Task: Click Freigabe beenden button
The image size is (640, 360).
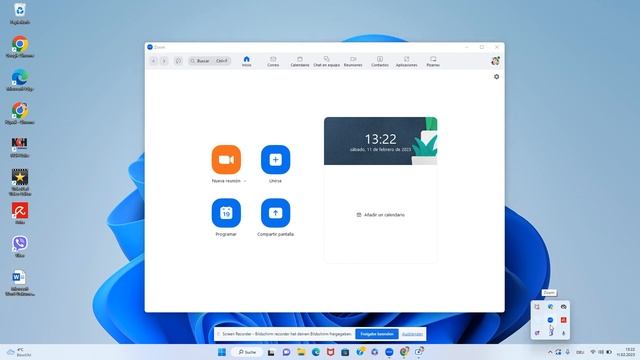Action: [x=377, y=334]
